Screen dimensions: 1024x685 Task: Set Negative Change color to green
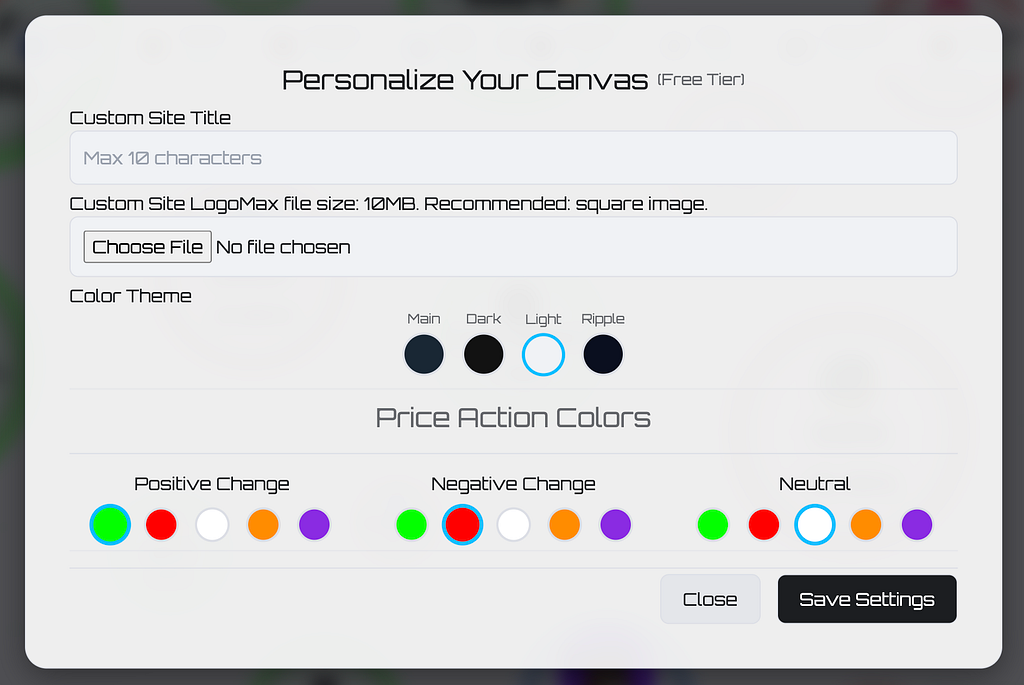tap(411, 524)
